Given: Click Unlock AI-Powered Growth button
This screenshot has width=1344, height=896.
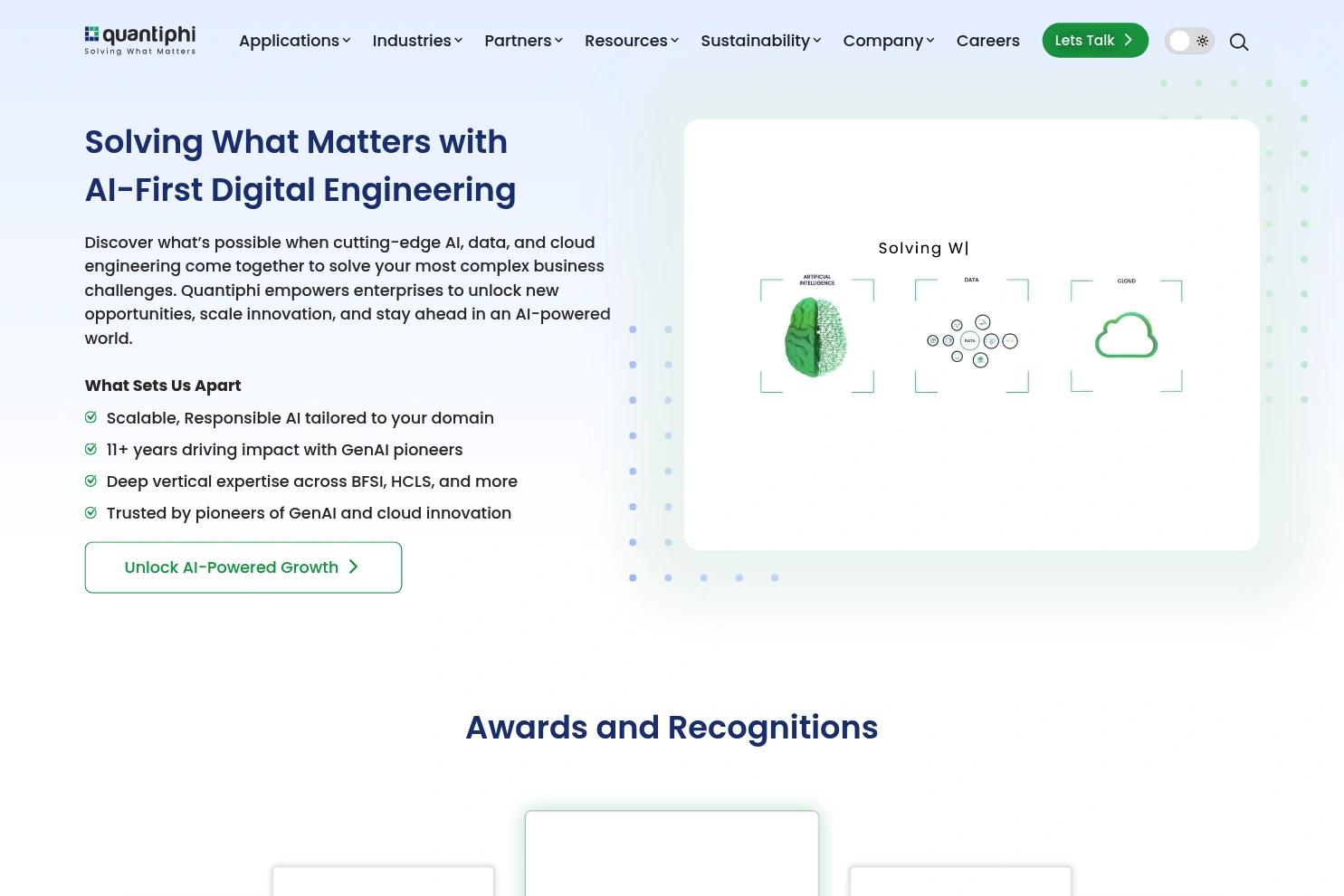Looking at the screenshot, I should 243,567.
